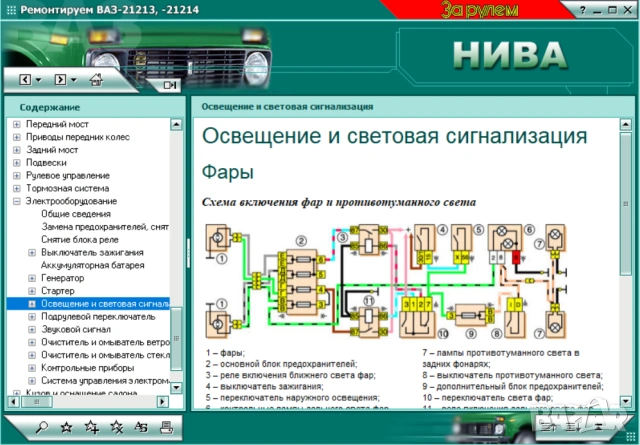Viewport: 640px width, 445px height.
Task: Expand the Стартер node
Action: [x=32, y=291]
